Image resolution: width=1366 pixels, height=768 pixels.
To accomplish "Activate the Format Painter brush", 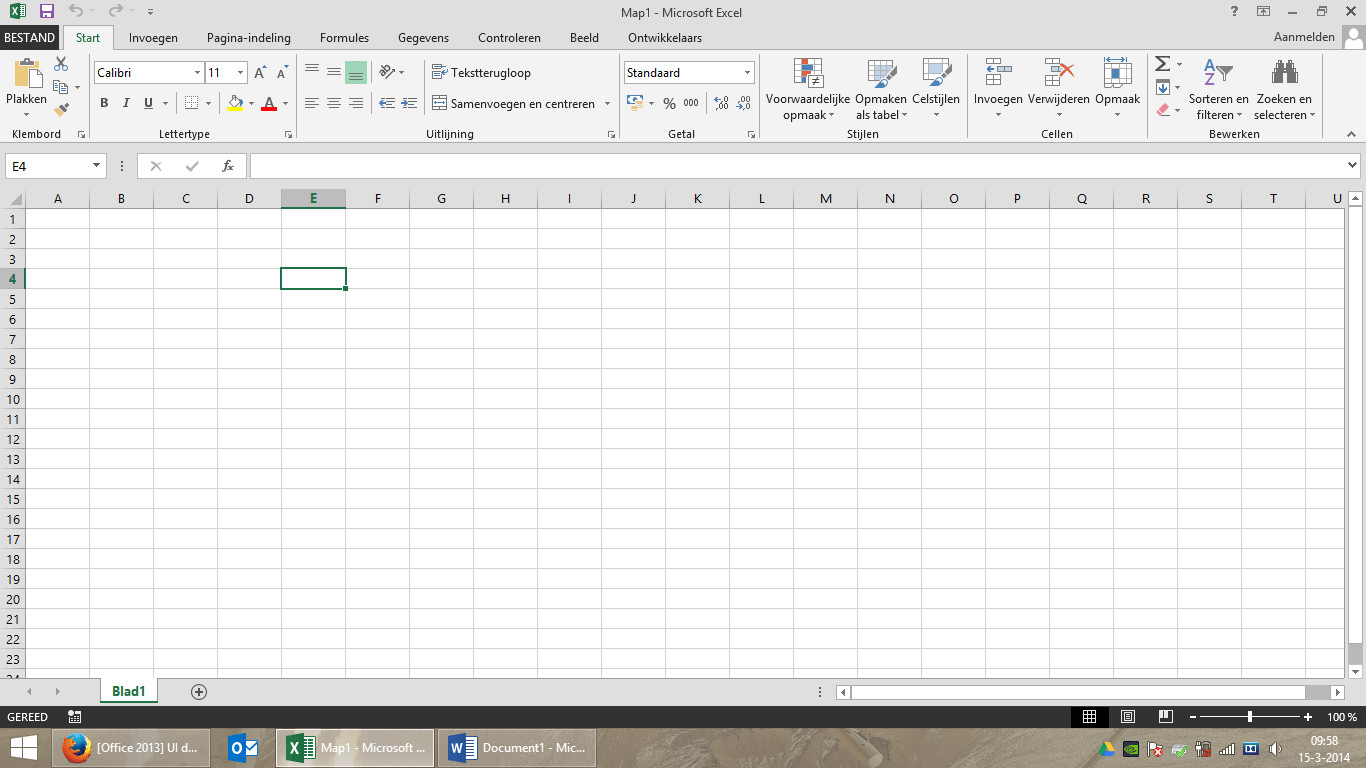I will coord(61,109).
